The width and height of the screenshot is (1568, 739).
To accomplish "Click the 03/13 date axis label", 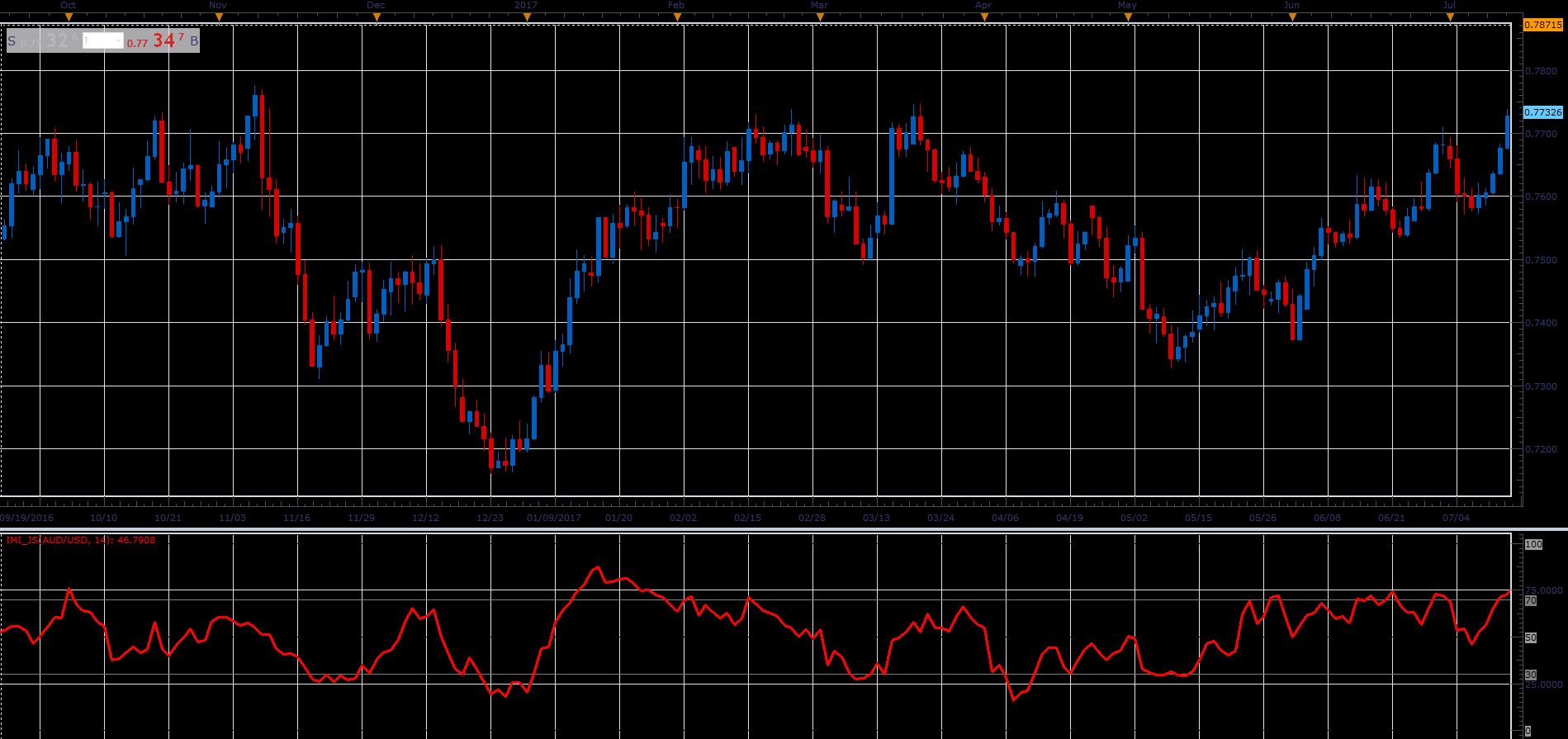I will coord(876,518).
